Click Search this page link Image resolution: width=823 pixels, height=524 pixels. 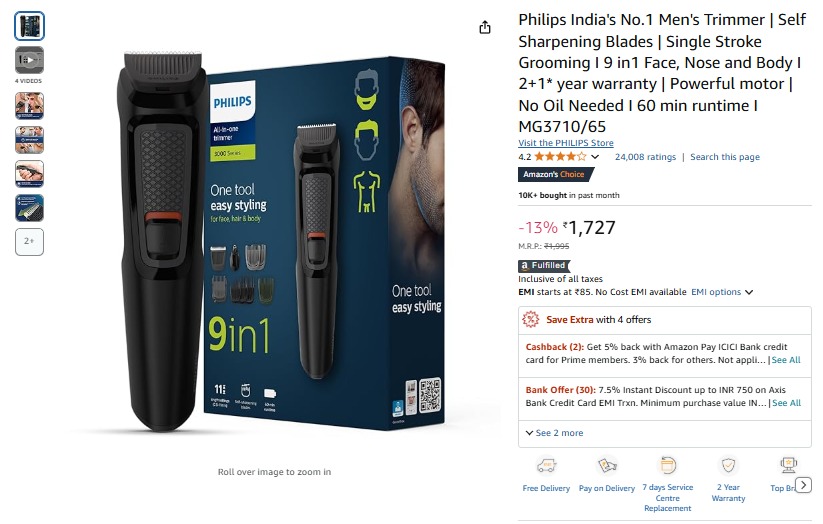(x=725, y=157)
